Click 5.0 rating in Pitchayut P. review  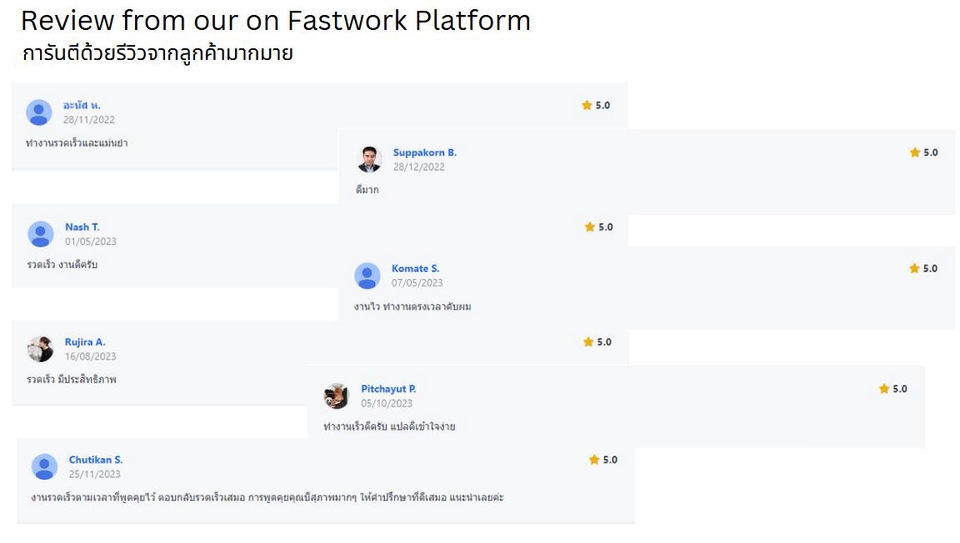coord(900,389)
